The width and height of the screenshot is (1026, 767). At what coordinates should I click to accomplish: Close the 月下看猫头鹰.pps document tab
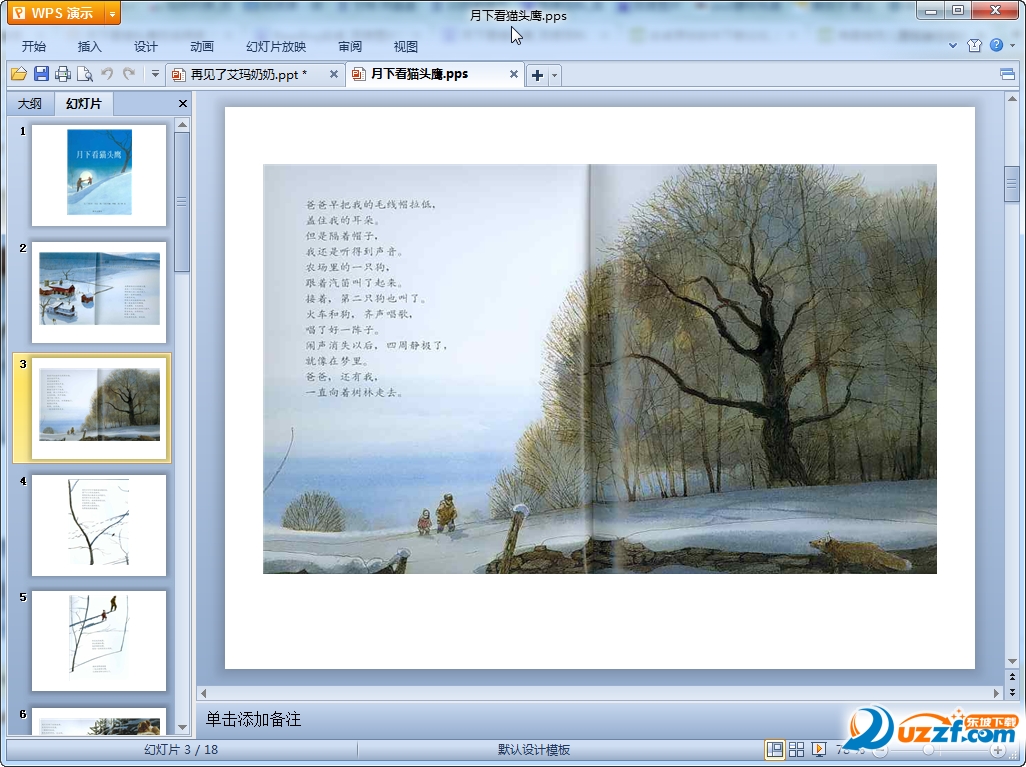click(514, 74)
